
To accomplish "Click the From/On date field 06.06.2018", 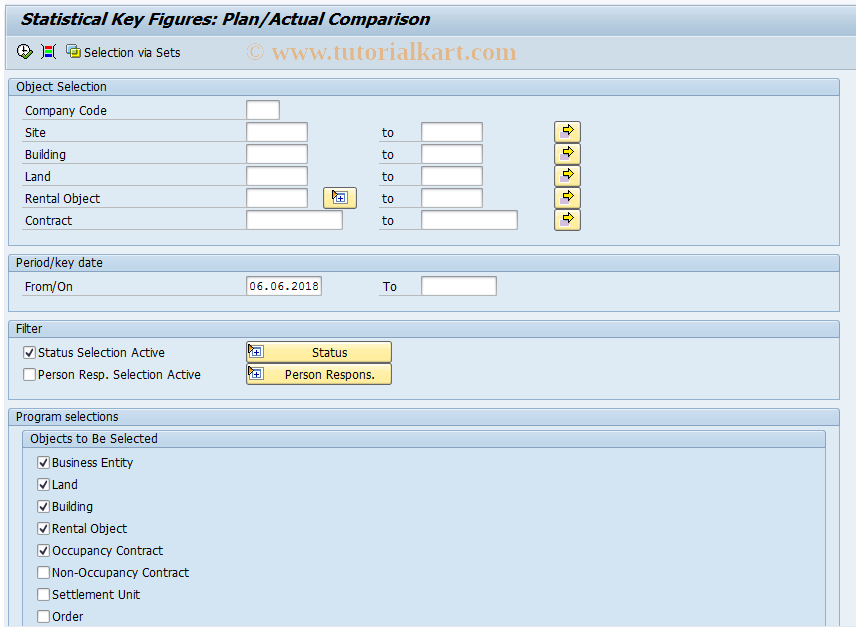I will [284, 286].
